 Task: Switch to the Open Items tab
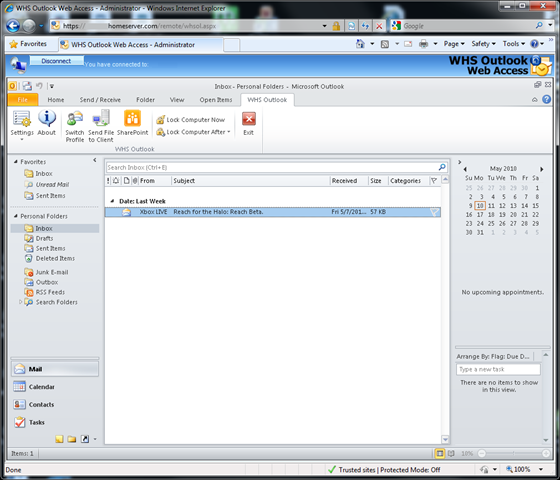pyautogui.click(x=216, y=100)
